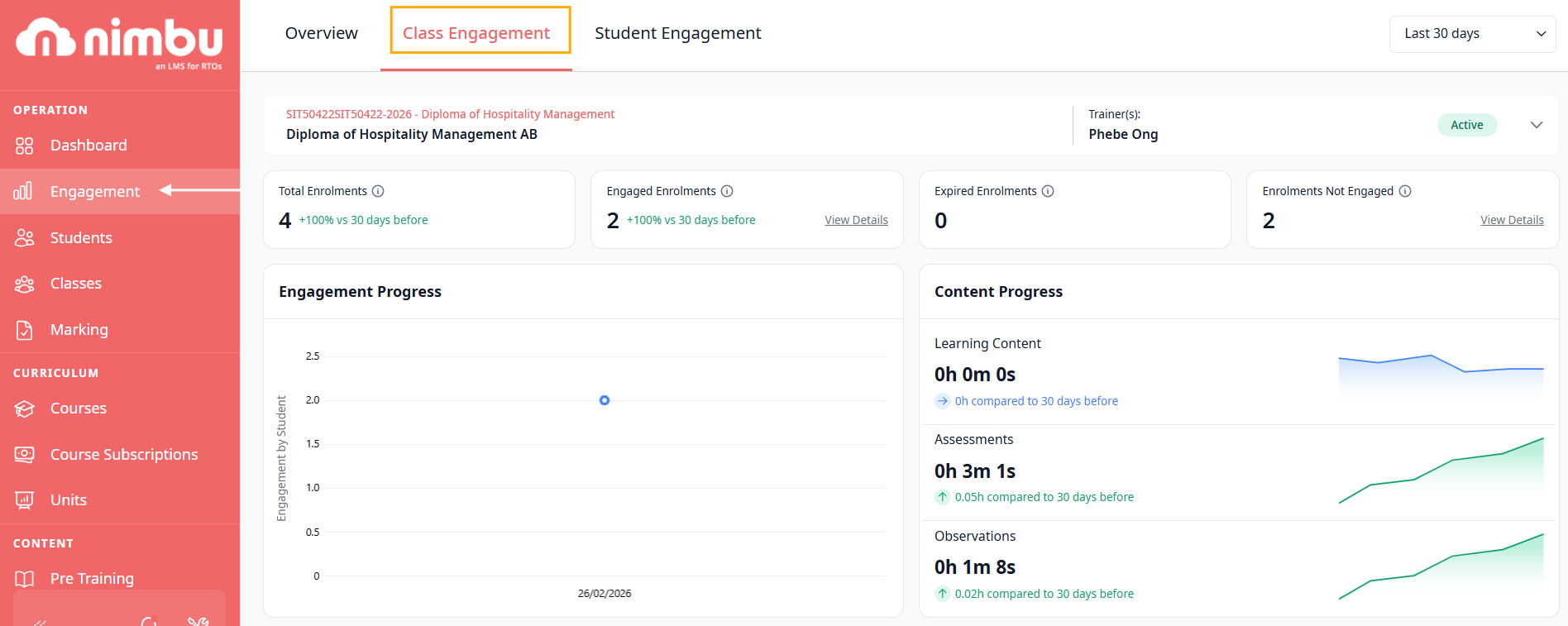
Task: Open Course Subscriptions in the sidebar
Action: coord(124,454)
